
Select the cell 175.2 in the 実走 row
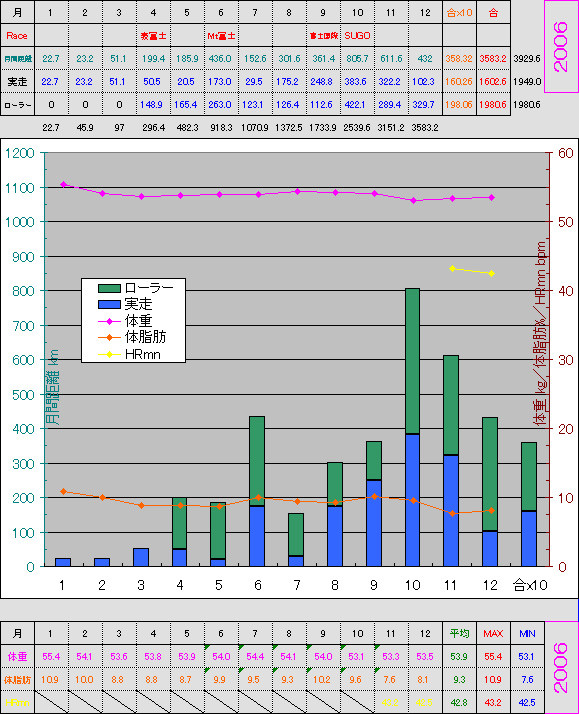point(289,82)
